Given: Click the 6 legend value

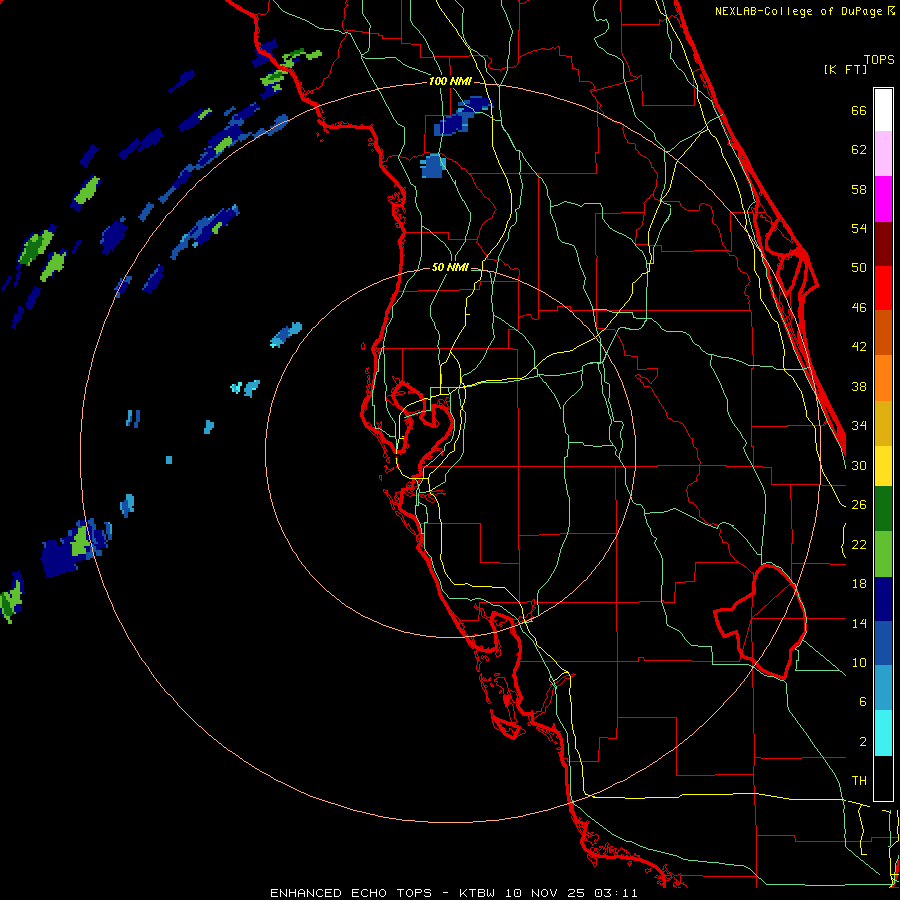Looking at the screenshot, I should tap(862, 702).
